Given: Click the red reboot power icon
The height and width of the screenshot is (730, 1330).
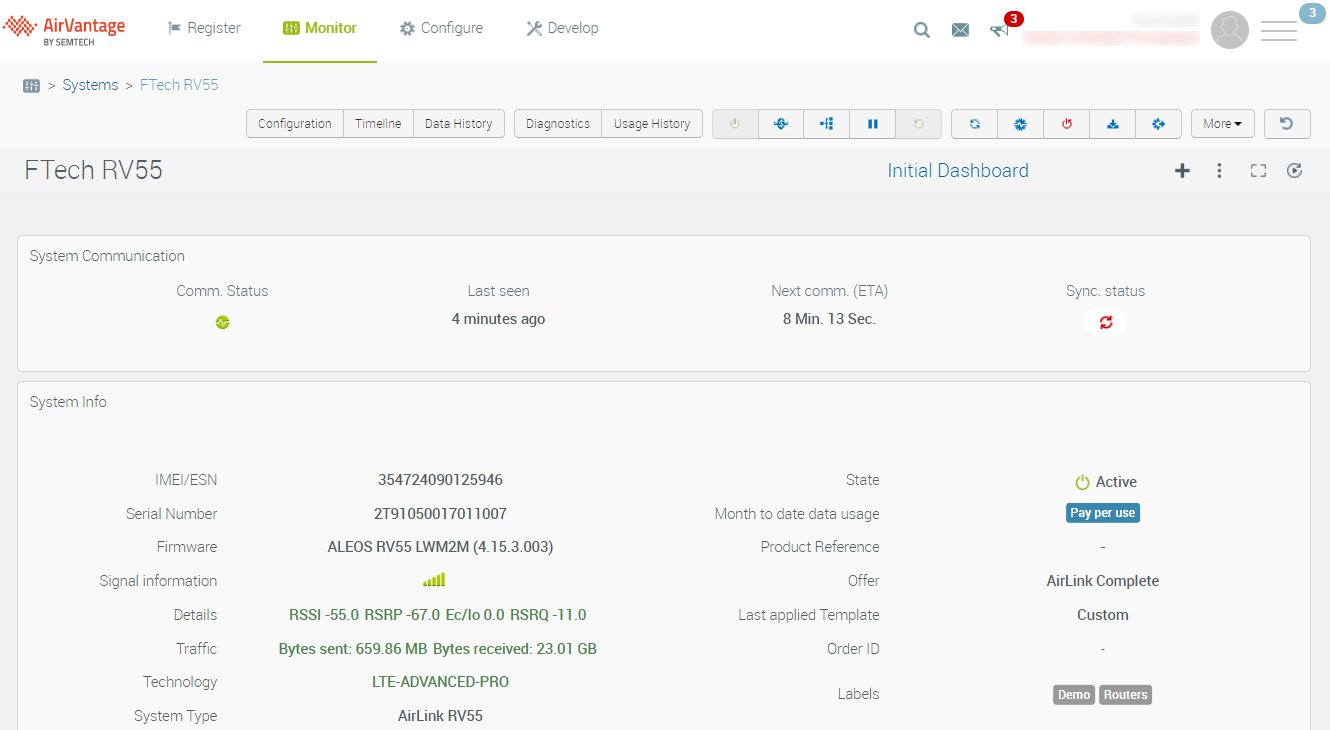Looking at the screenshot, I should [x=1067, y=124].
